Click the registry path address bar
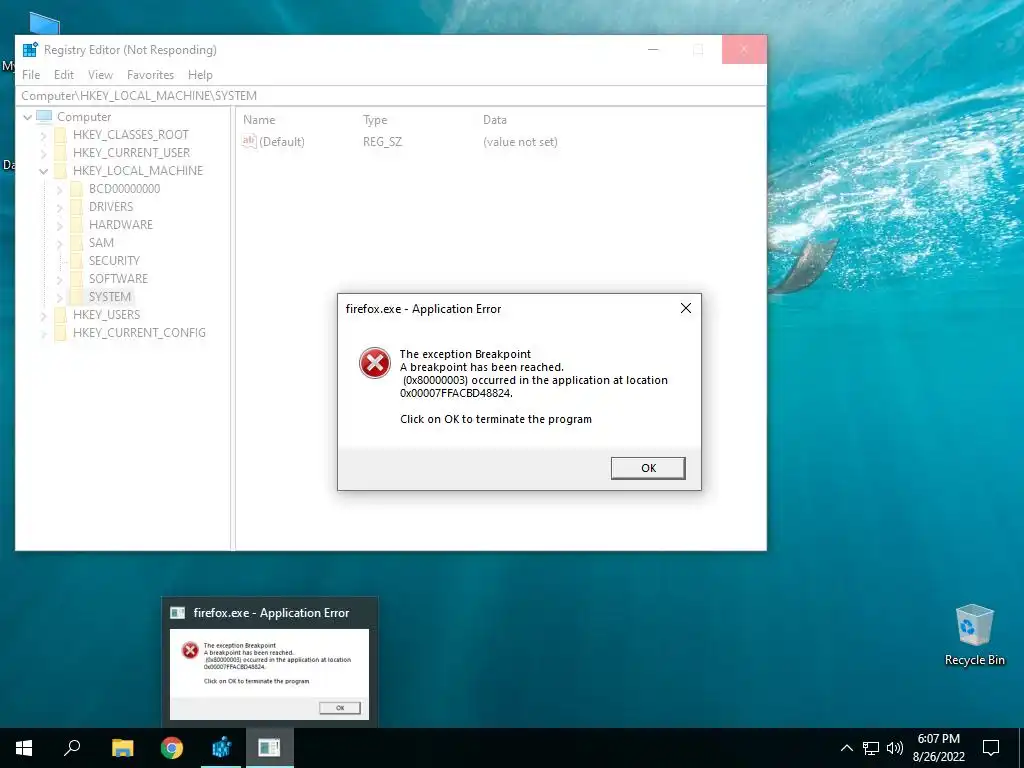The width and height of the screenshot is (1024, 768). [391, 95]
